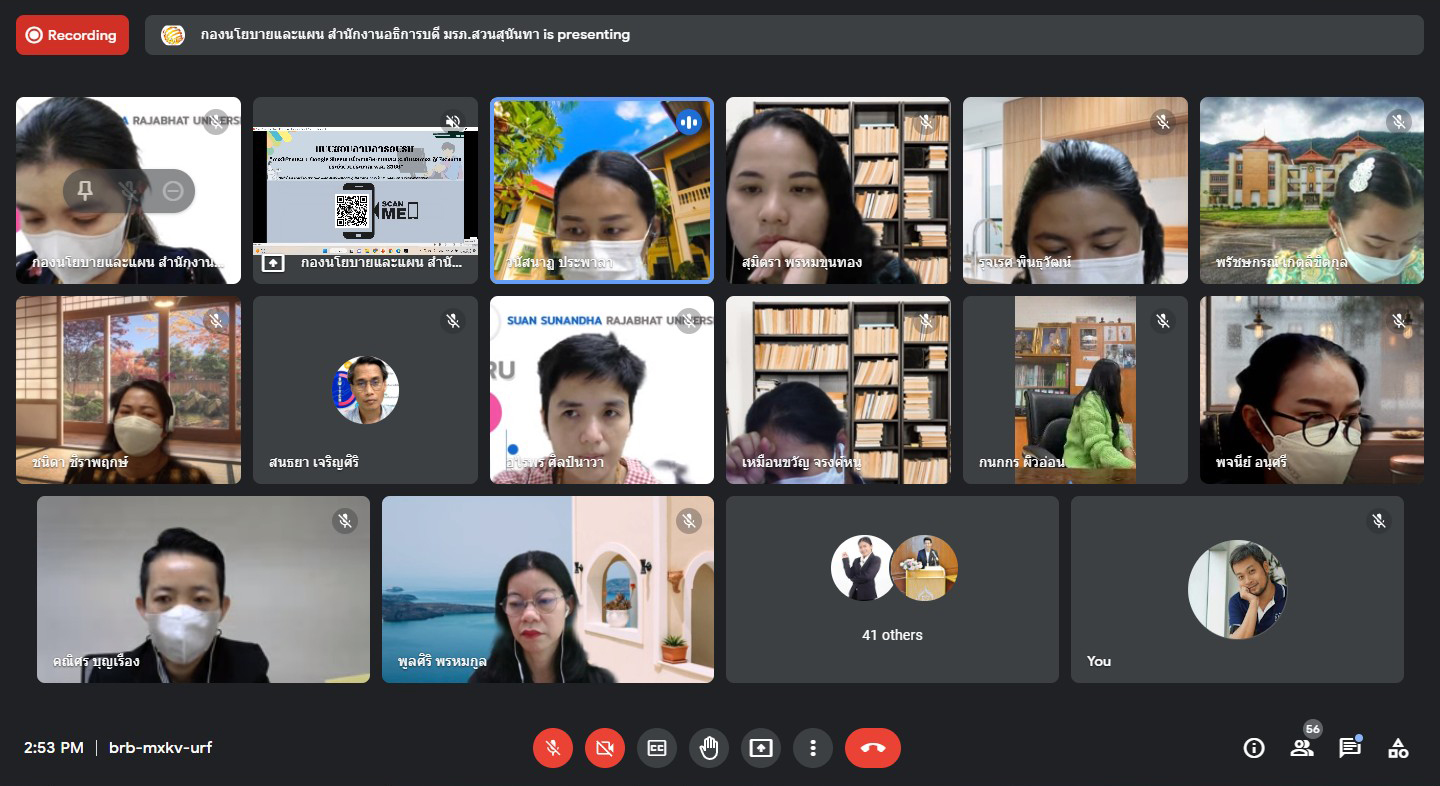Open more options three-dot menu
This screenshot has width=1440, height=786.
coord(813,748)
